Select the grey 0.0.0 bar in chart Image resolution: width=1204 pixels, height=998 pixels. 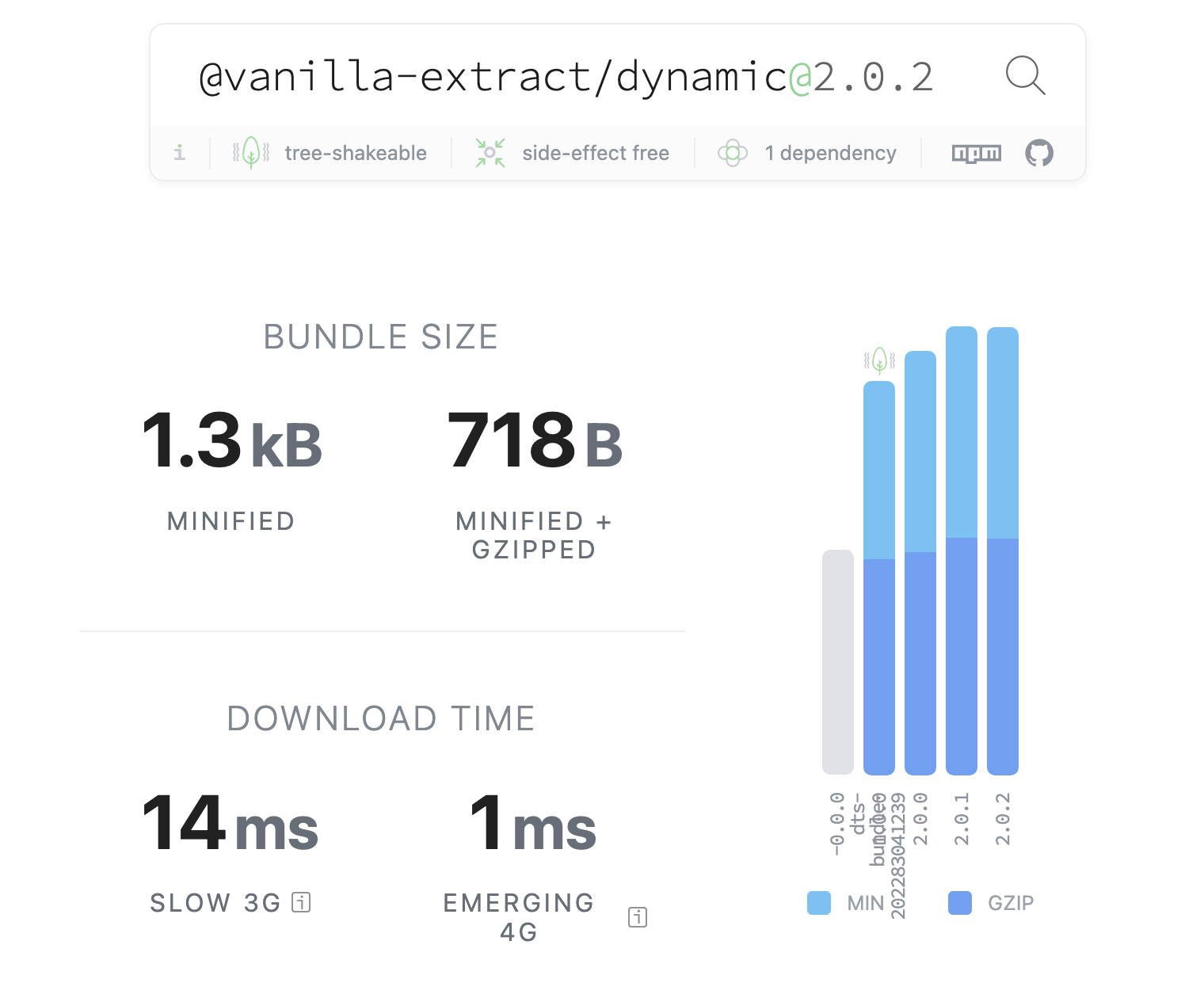coord(838,662)
